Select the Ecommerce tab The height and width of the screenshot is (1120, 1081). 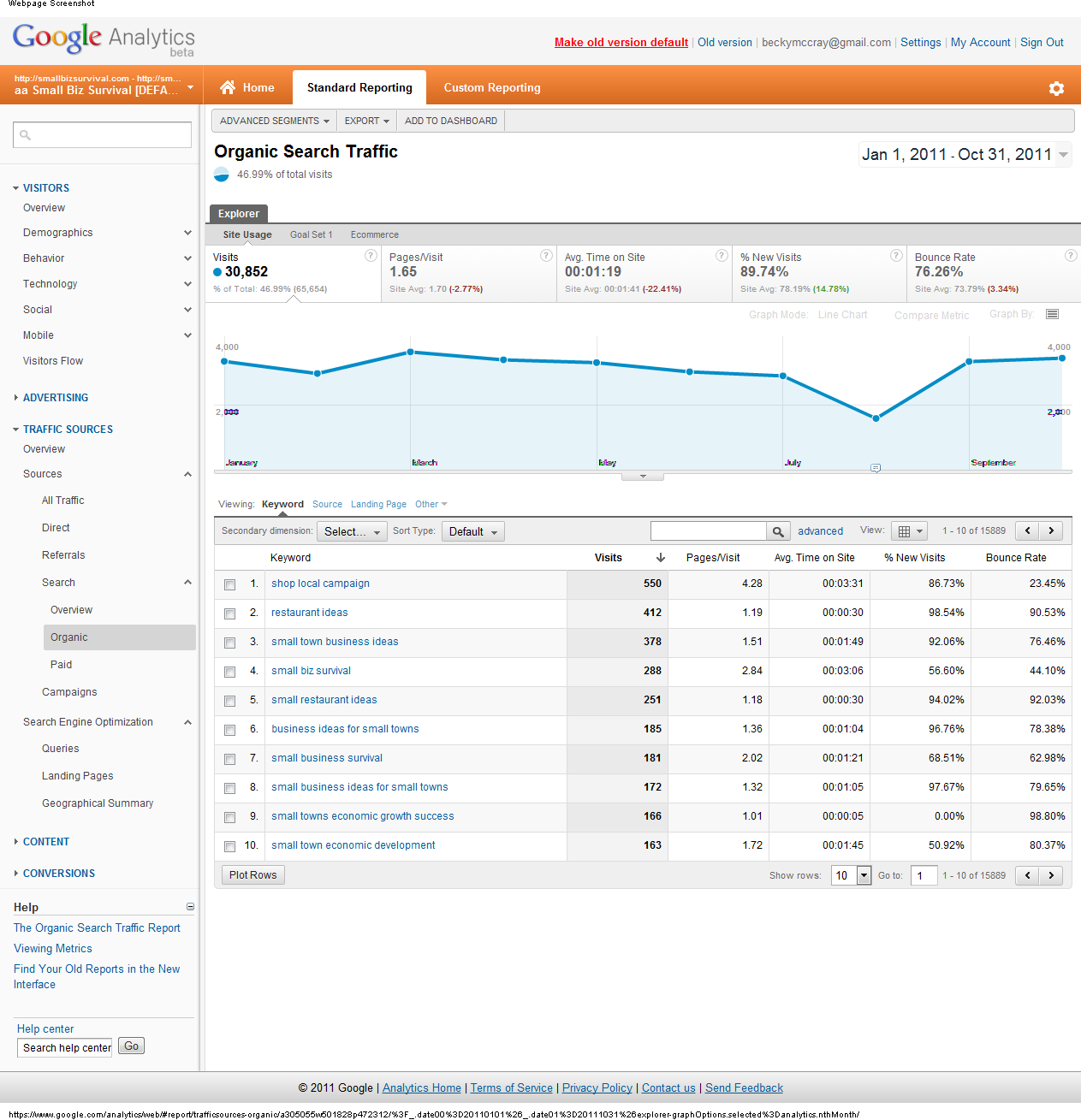(374, 234)
